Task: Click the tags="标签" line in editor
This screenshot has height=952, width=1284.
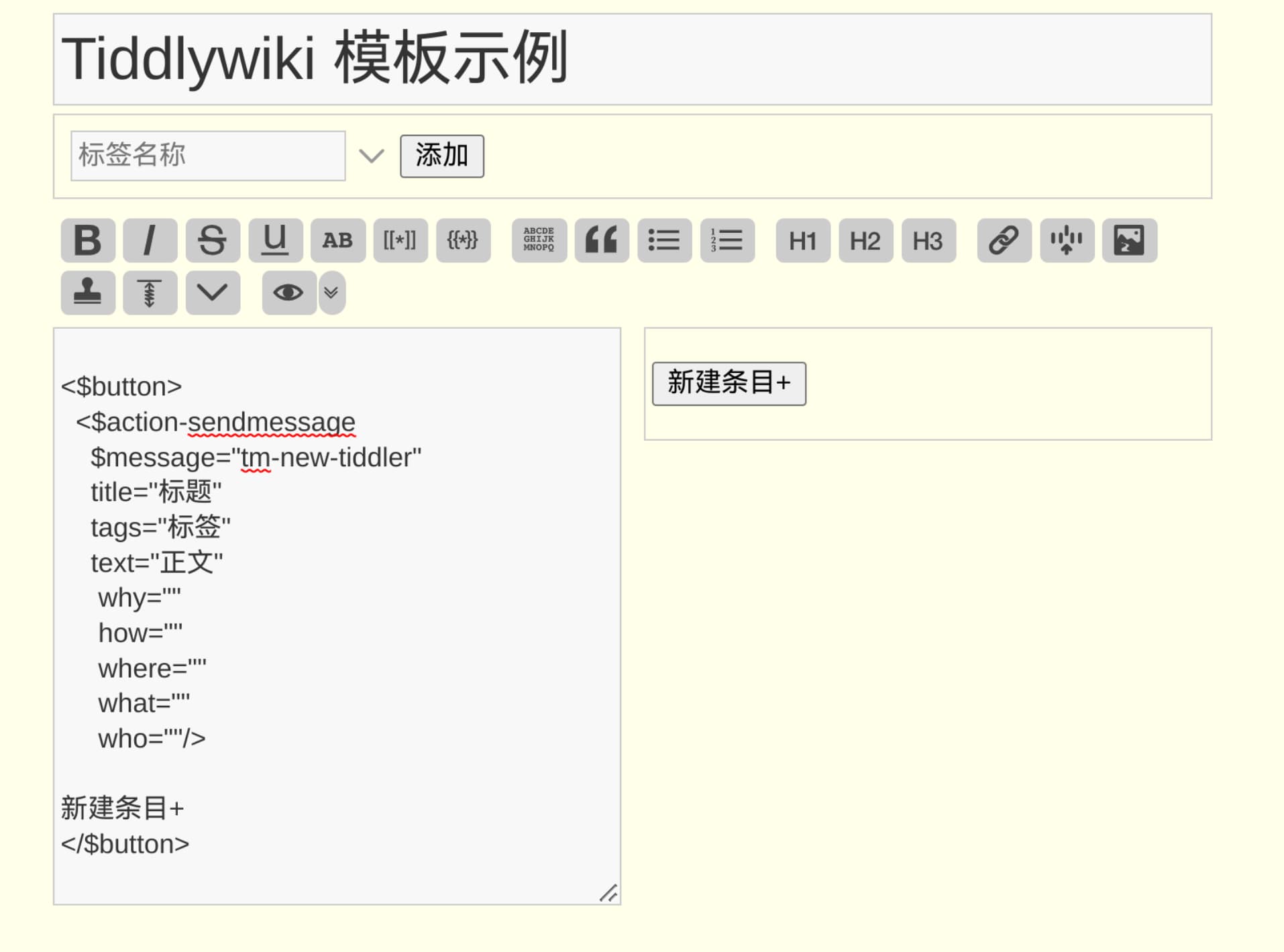Action: pos(161,527)
